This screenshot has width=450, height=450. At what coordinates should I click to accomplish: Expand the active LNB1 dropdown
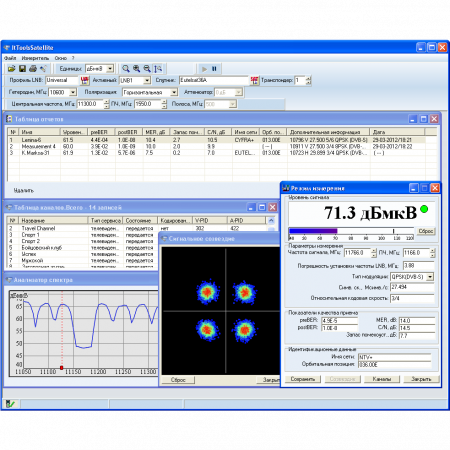point(147,80)
